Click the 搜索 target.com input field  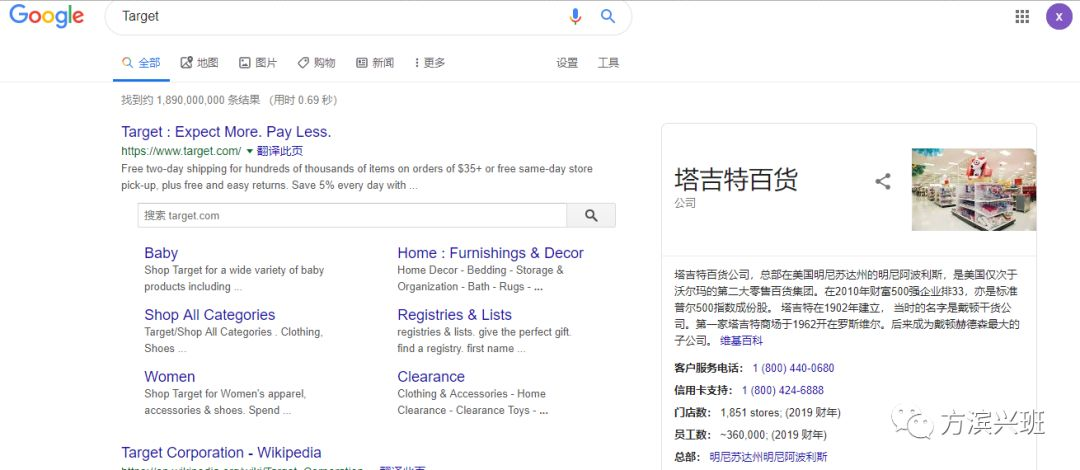click(352, 215)
